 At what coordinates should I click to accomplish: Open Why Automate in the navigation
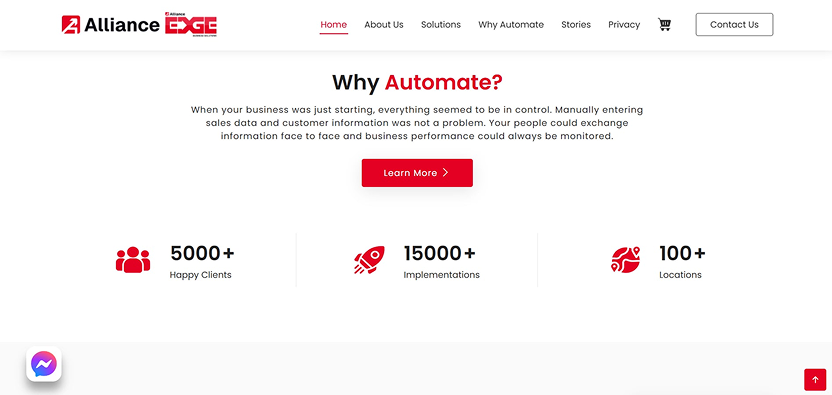(x=511, y=24)
